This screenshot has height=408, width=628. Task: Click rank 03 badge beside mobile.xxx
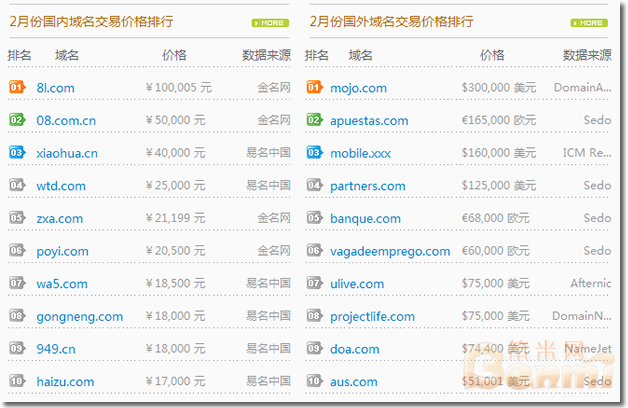click(315, 153)
